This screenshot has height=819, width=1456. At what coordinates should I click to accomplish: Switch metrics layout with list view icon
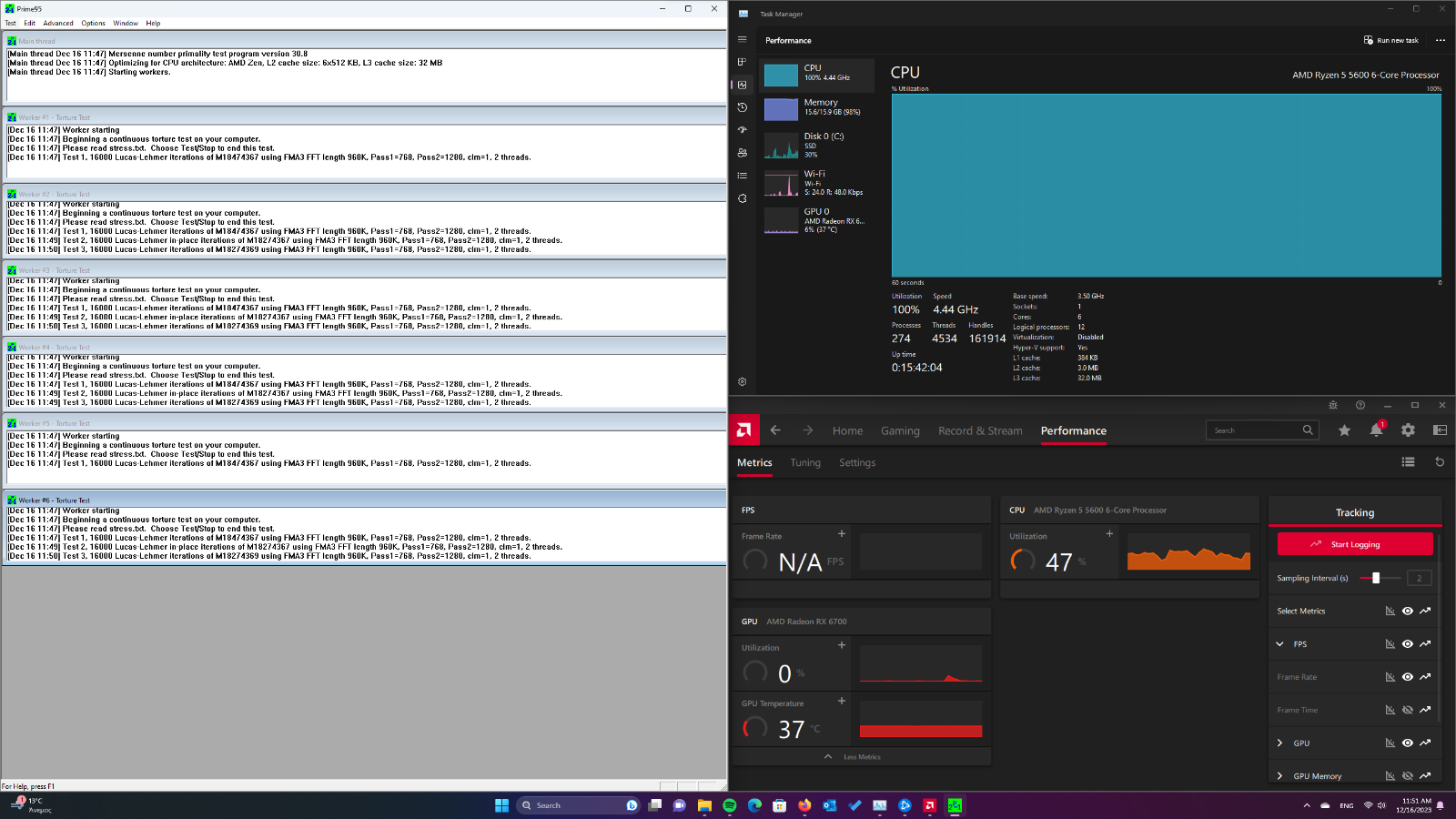pos(1408,462)
